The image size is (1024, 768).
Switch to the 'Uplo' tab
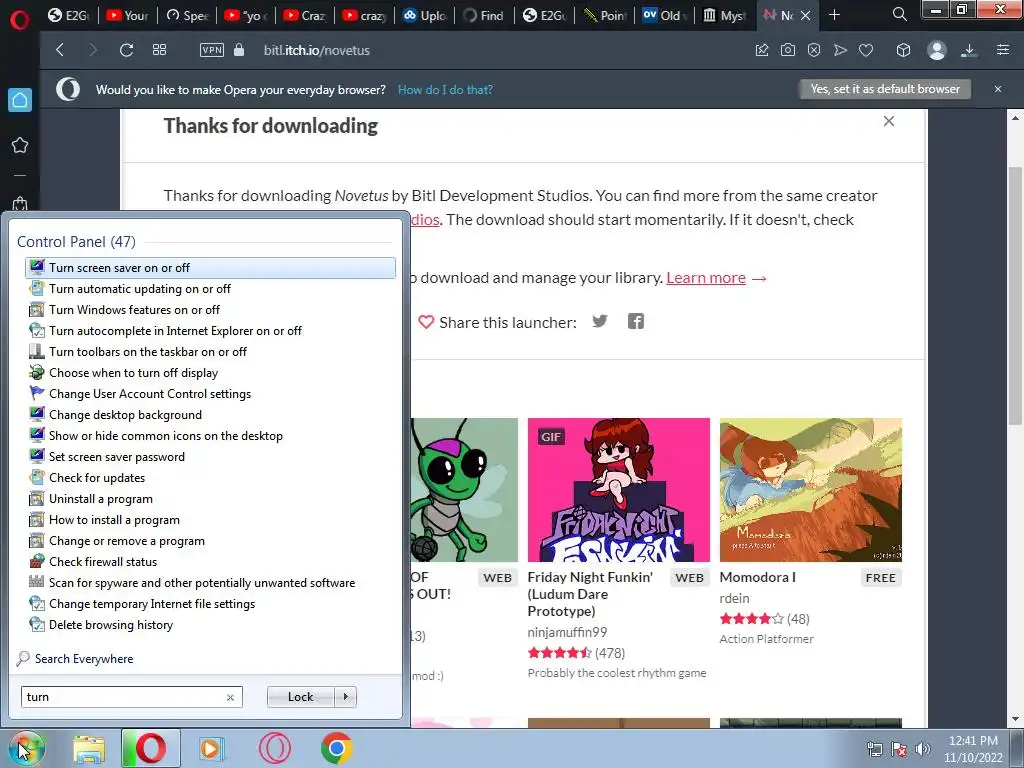[424, 15]
